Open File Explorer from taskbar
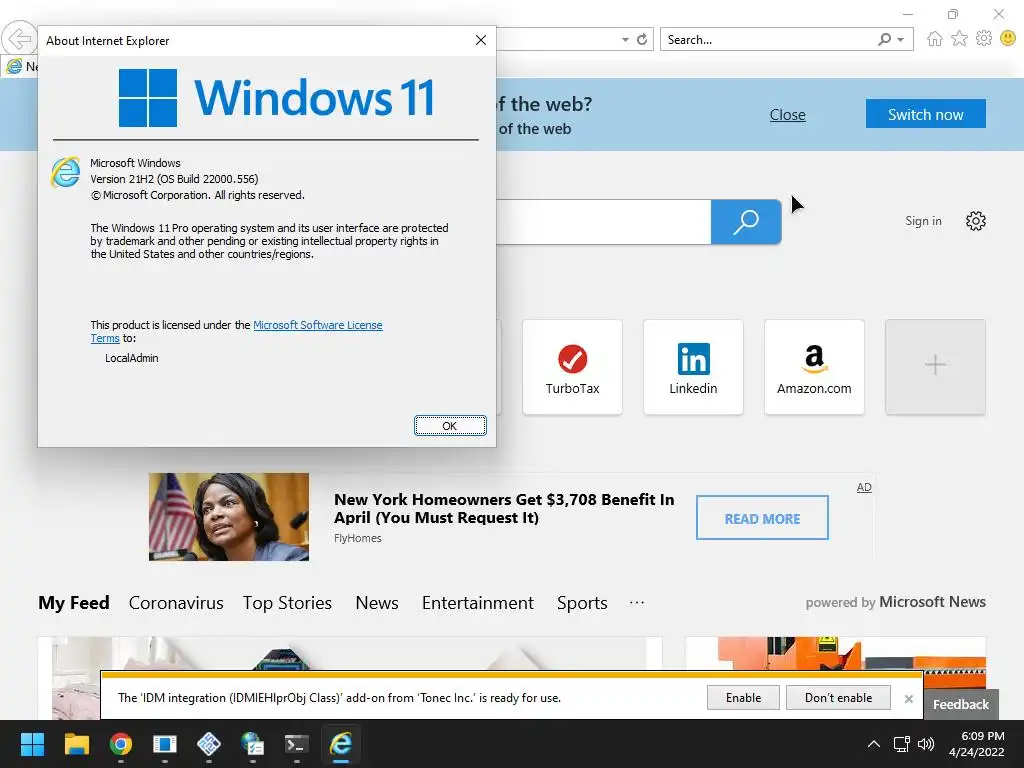The image size is (1024, 768). 76,744
